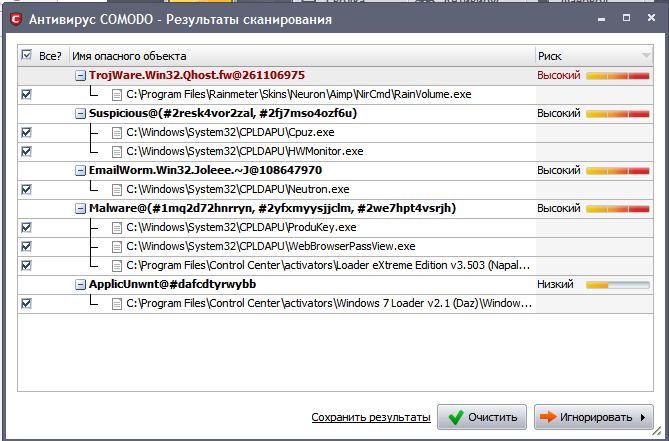
Task: Click file icon beside Neutron.exe
Action: [x=117, y=189]
